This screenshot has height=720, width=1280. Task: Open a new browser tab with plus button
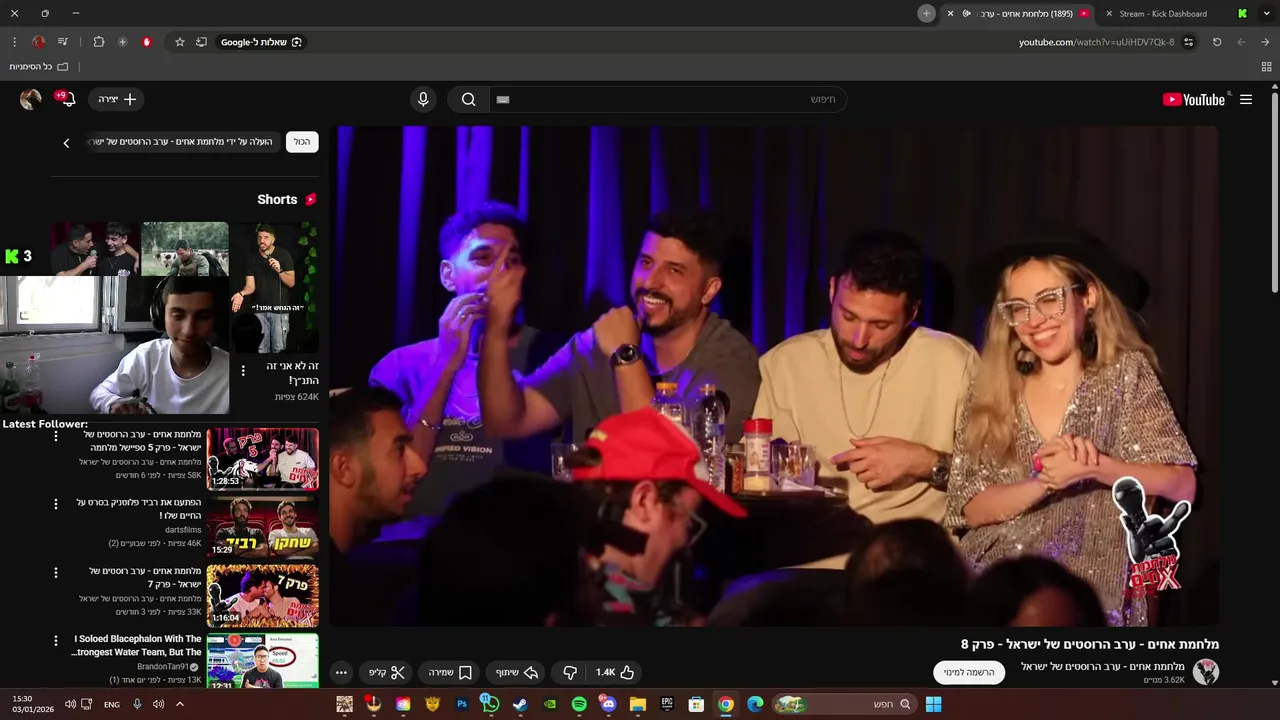point(927,13)
